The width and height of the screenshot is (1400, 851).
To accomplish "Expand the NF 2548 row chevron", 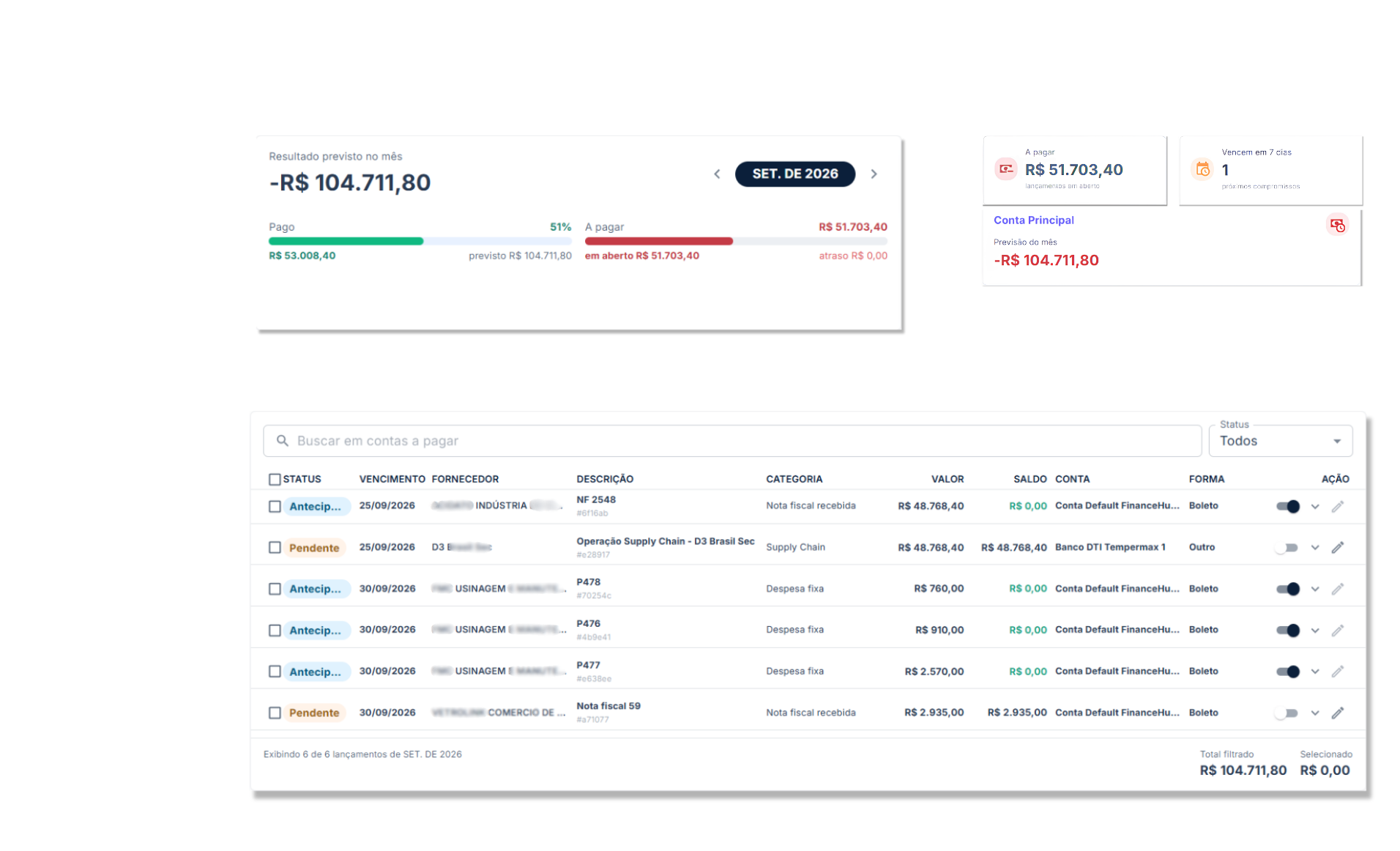I will [x=1315, y=506].
